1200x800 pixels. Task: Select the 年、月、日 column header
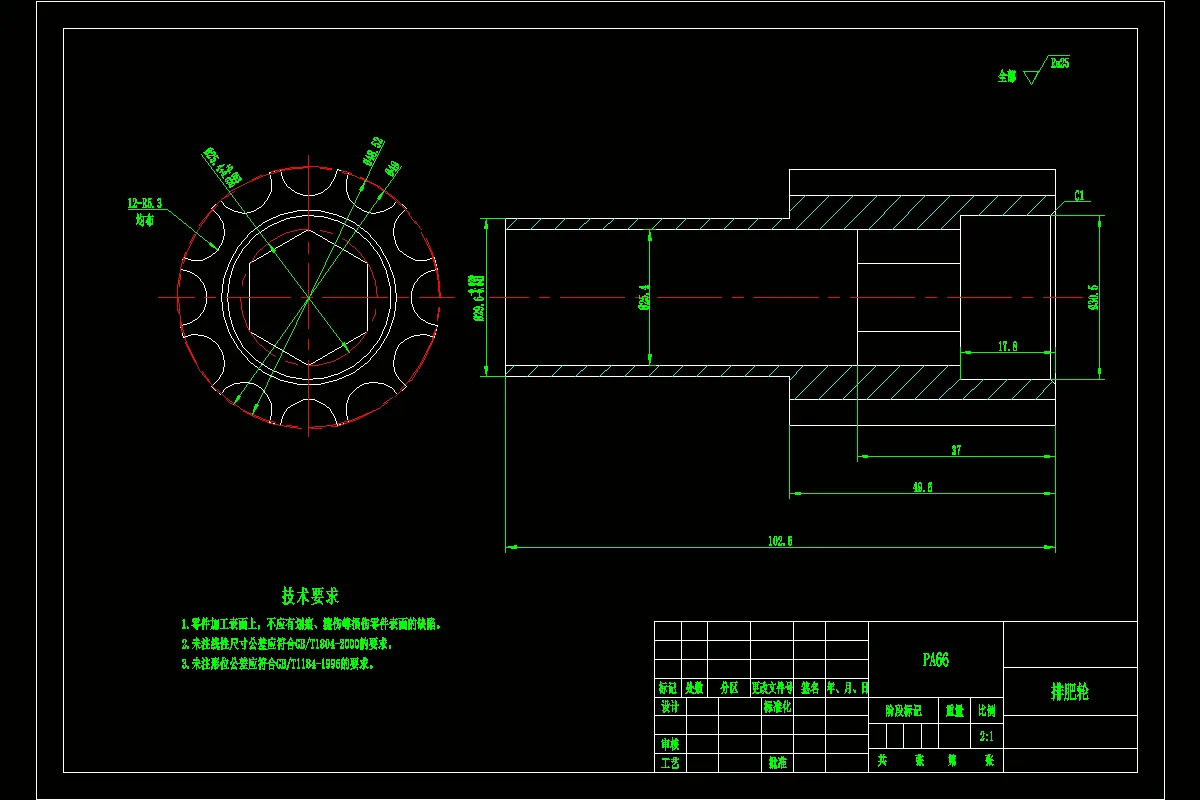point(847,688)
